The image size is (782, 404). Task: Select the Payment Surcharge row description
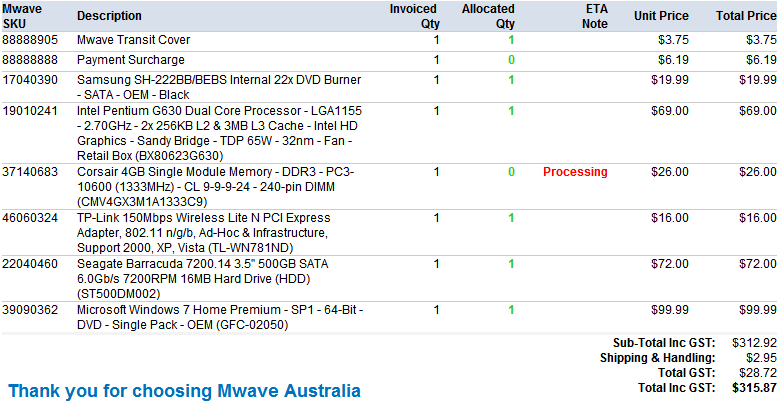click(129, 60)
